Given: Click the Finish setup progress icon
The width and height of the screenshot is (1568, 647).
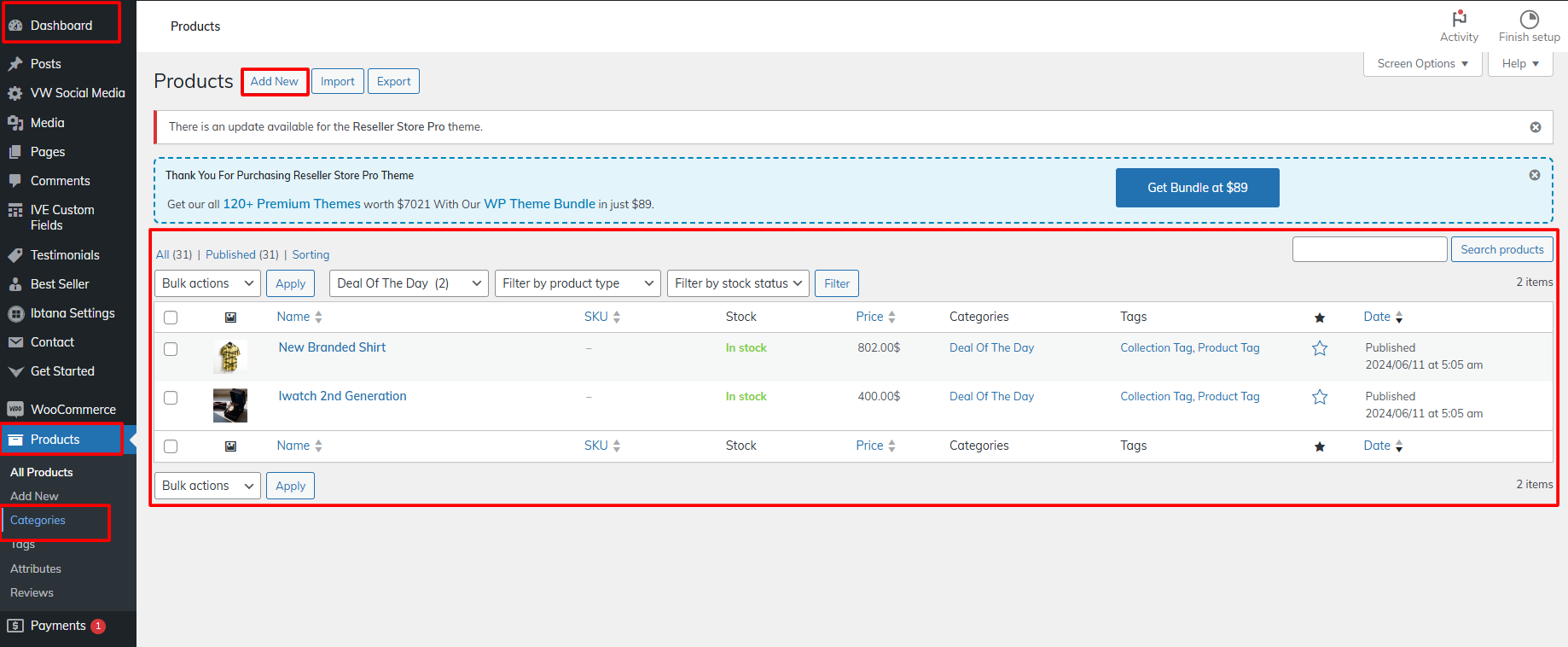Looking at the screenshot, I should (x=1529, y=19).
